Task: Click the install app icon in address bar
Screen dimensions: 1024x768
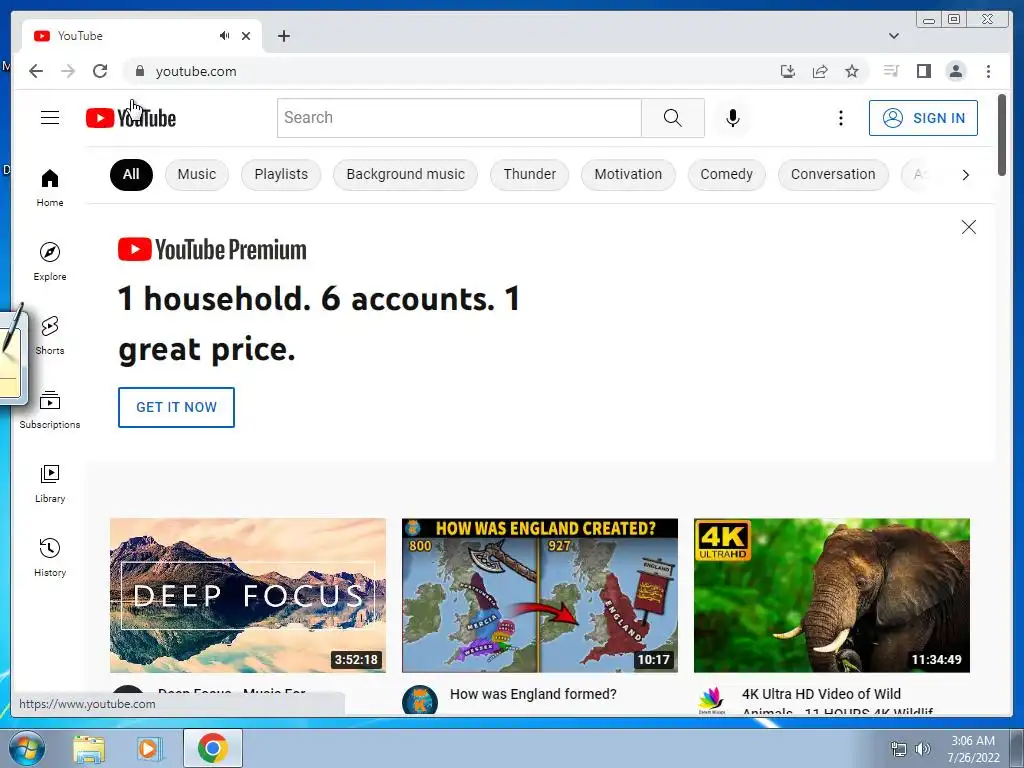Action: pos(788,71)
